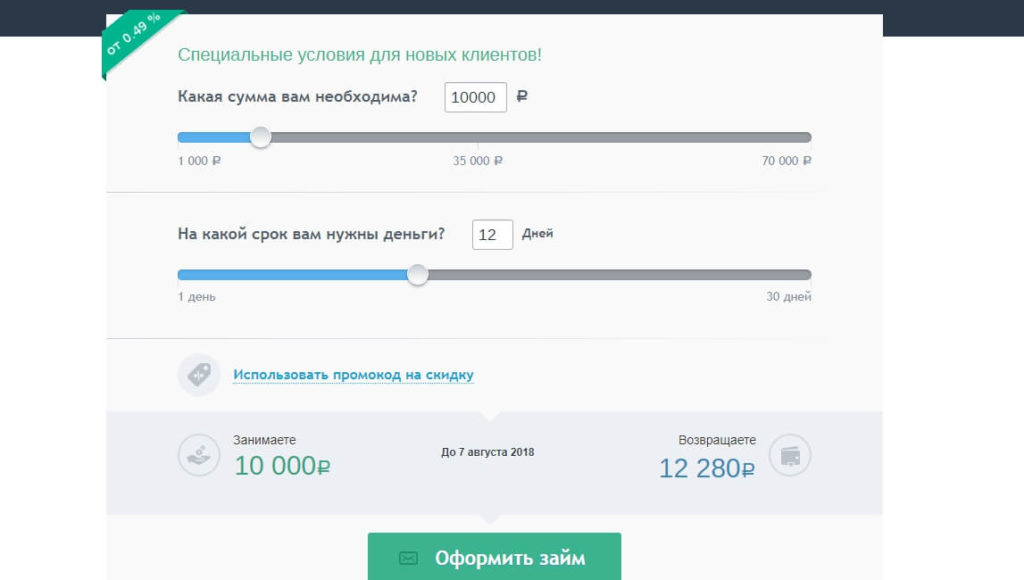
Task: Click the '30 дней' maximum term label
Action: (x=789, y=296)
